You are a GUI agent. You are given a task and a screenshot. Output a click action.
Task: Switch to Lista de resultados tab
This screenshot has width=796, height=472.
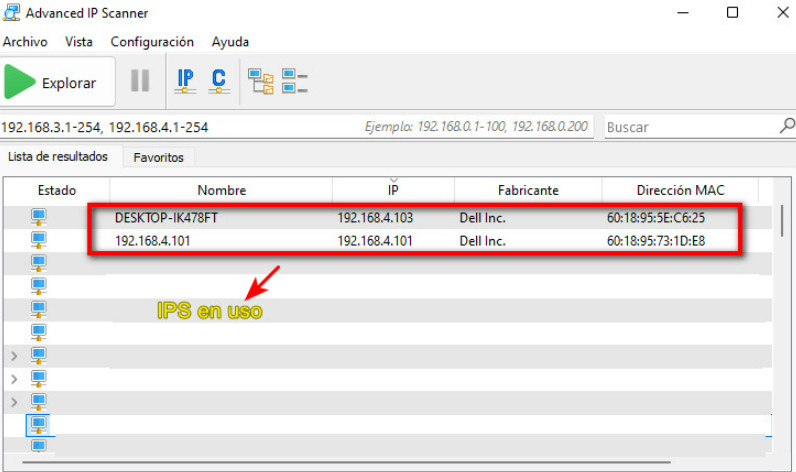pos(58,157)
